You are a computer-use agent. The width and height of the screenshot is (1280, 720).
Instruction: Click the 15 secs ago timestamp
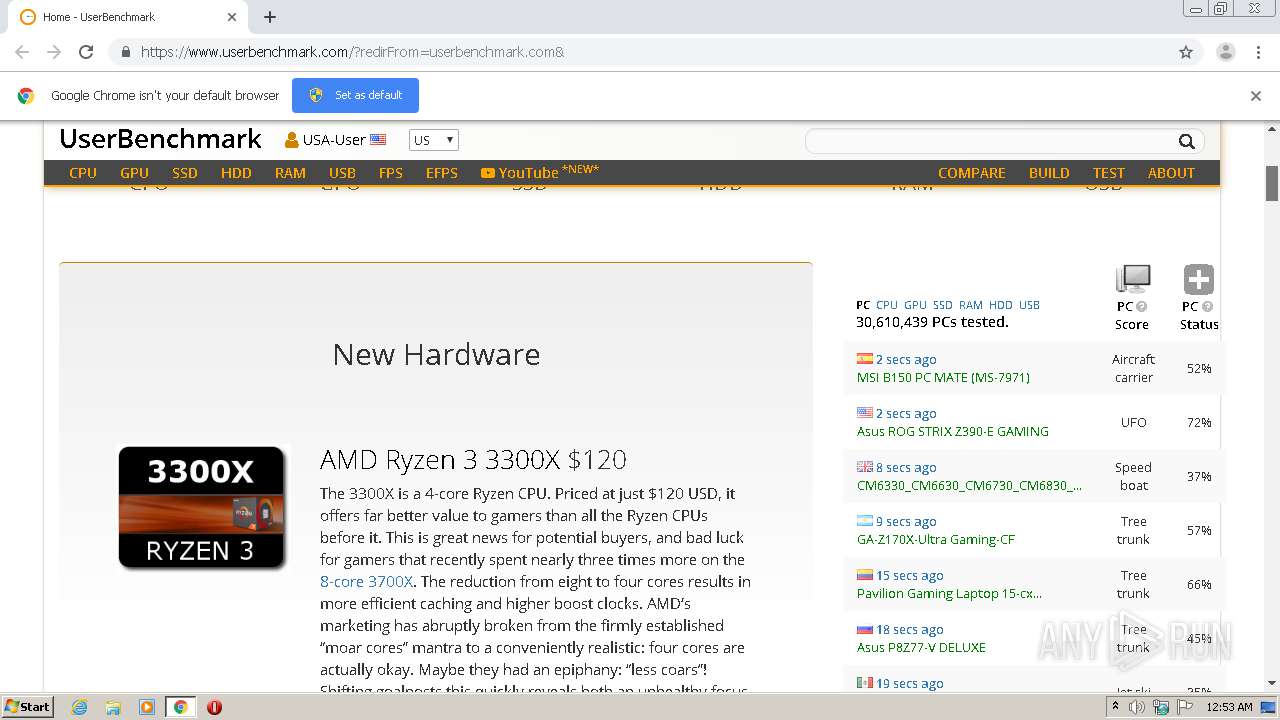pyautogui.click(x=910, y=575)
